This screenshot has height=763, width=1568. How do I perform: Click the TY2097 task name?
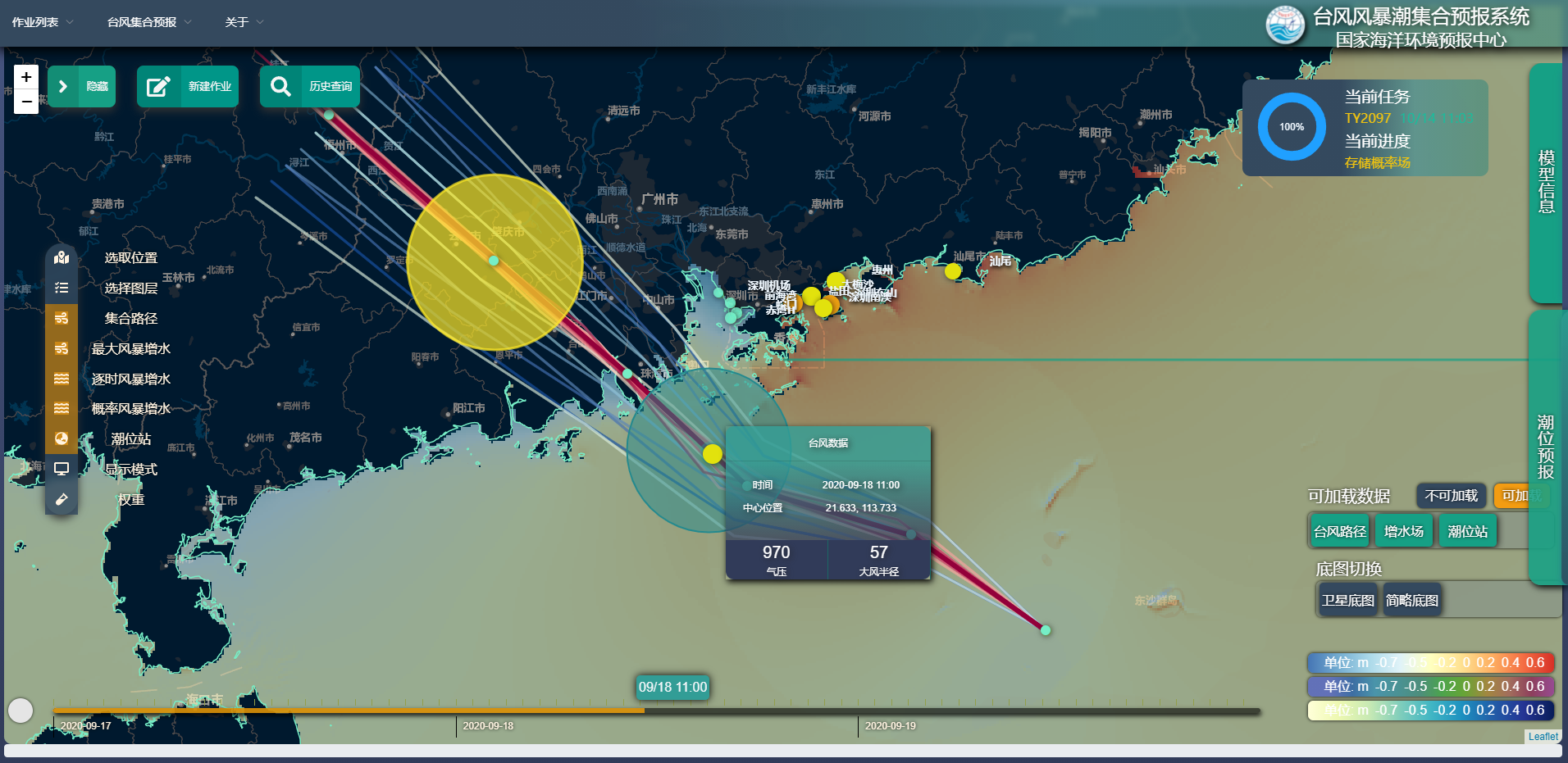coord(1367,118)
